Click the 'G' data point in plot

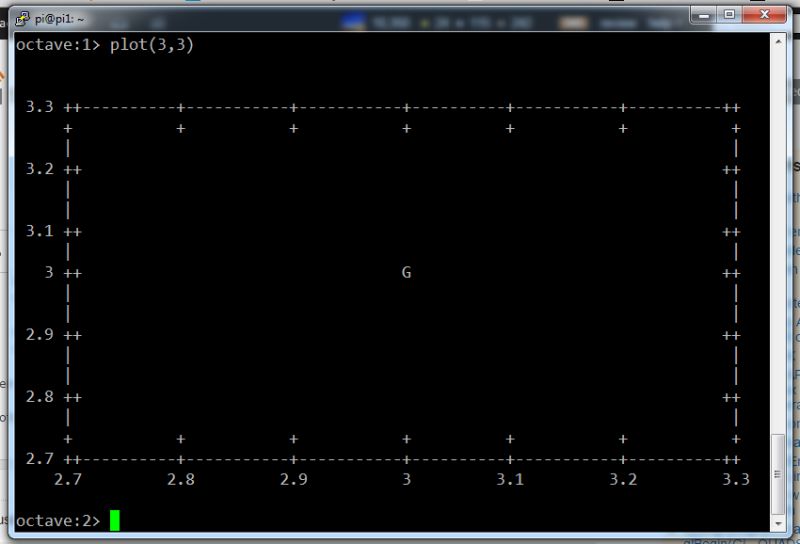pyautogui.click(x=406, y=273)
